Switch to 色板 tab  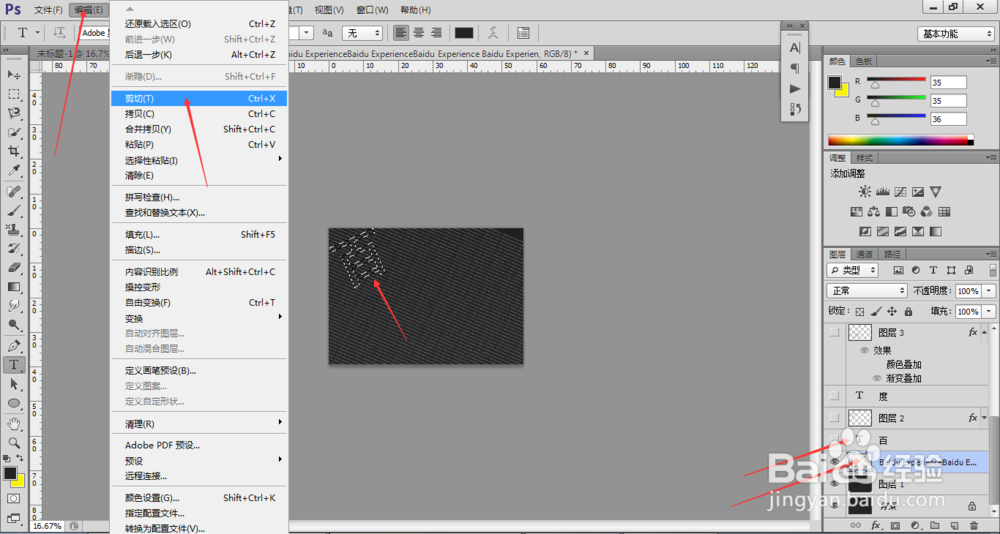(863, 61)
